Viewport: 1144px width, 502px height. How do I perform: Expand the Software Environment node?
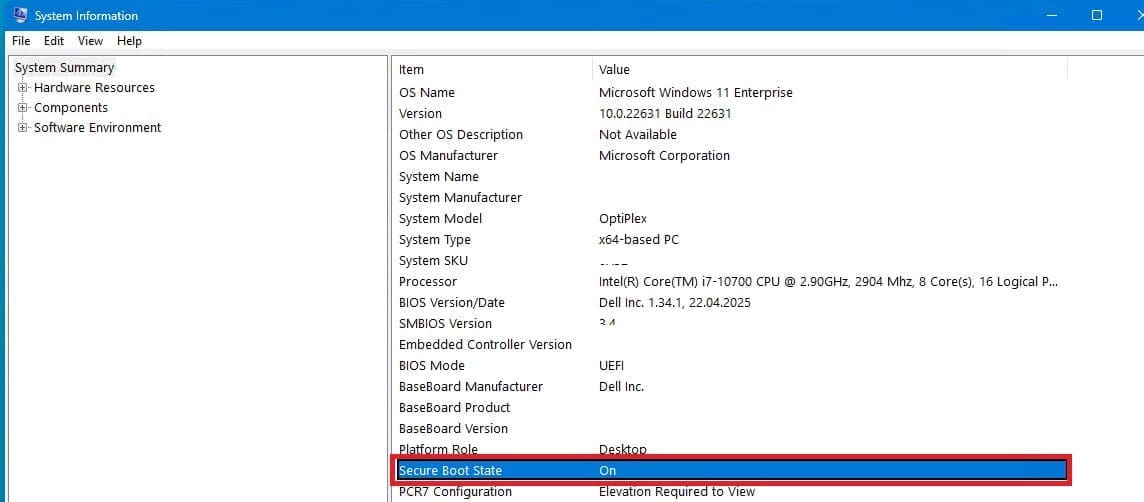(x=23, y=128)
